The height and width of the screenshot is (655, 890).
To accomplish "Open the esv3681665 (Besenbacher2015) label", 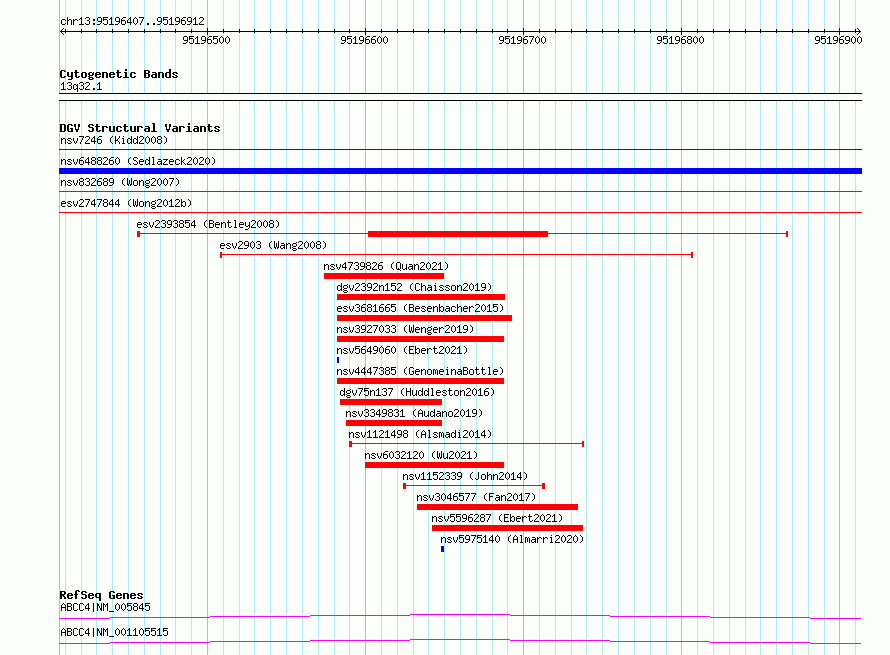I will (420, 308).
